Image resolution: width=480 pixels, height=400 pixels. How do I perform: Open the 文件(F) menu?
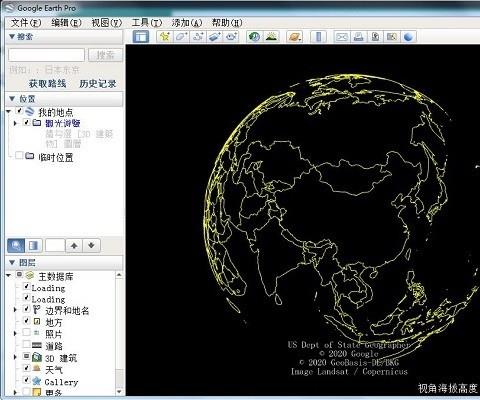pos(26,23)
